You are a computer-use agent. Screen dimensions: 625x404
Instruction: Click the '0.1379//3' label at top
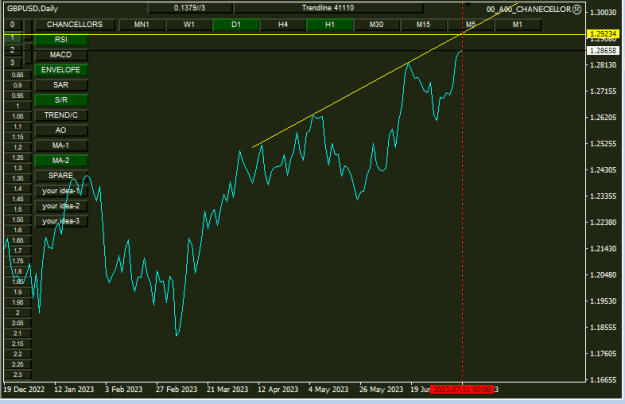[190, 8]
